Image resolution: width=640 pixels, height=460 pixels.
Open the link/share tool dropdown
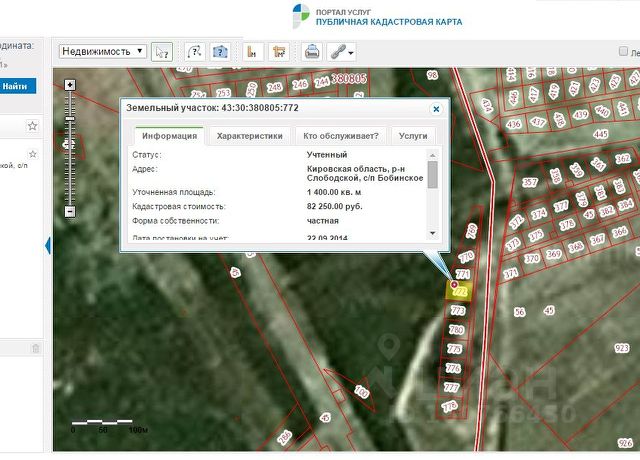[x=343, y=51]
